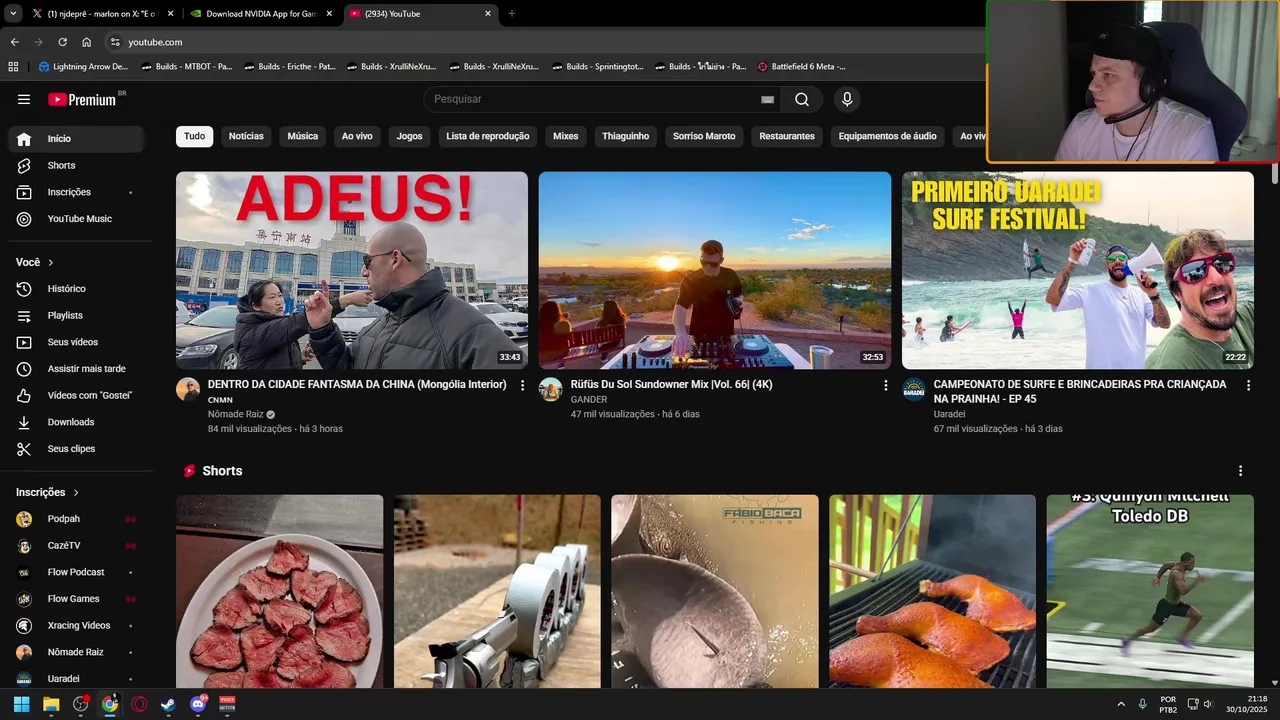Open Xracing Videos subscription

[x=76, y=626]
